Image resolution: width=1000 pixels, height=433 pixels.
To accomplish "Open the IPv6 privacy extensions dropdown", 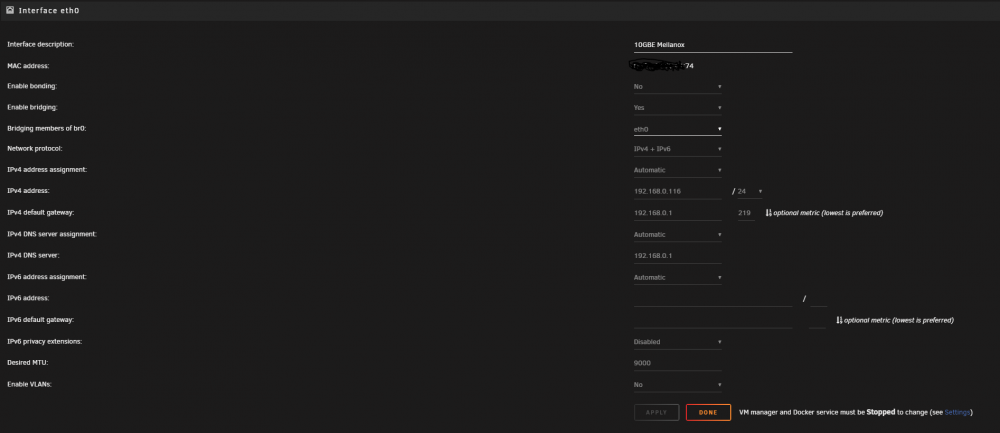I will point(677,342).
